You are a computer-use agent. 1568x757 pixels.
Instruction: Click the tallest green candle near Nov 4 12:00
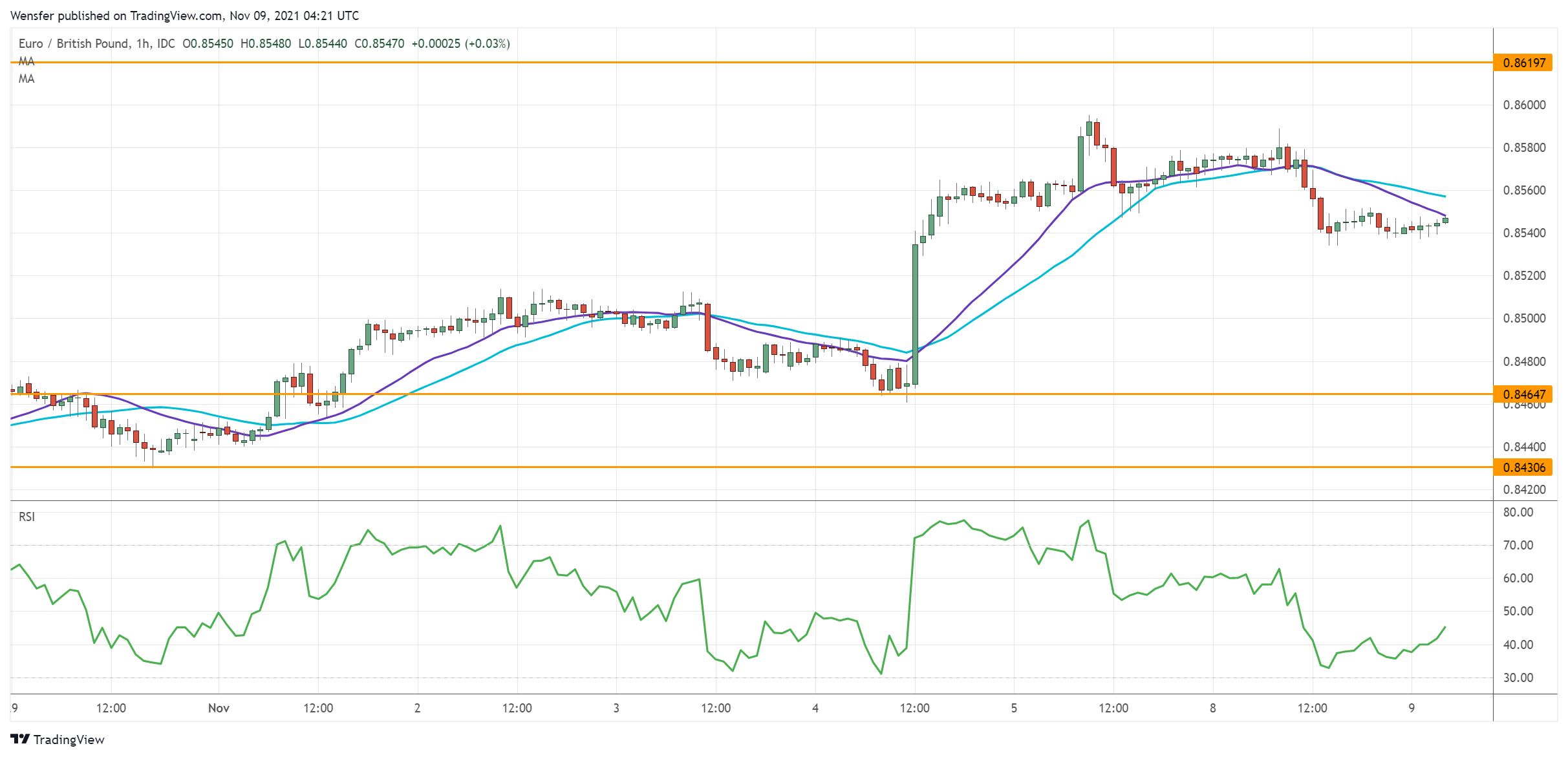coord(915,314)
